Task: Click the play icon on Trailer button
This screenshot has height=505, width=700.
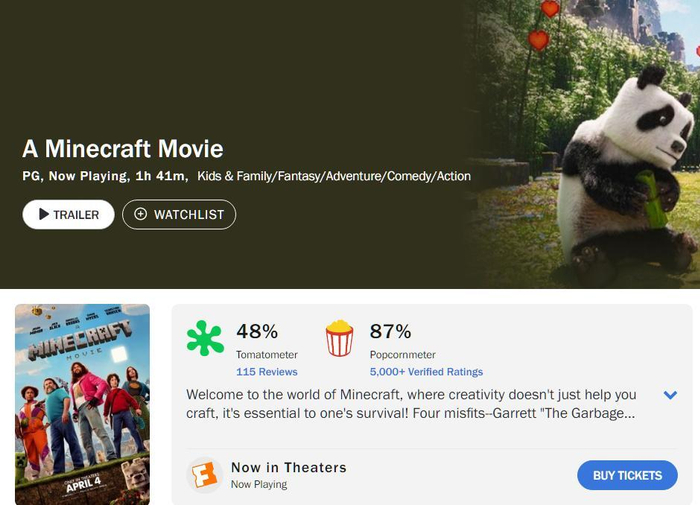Action: click(x=43, y=214)
